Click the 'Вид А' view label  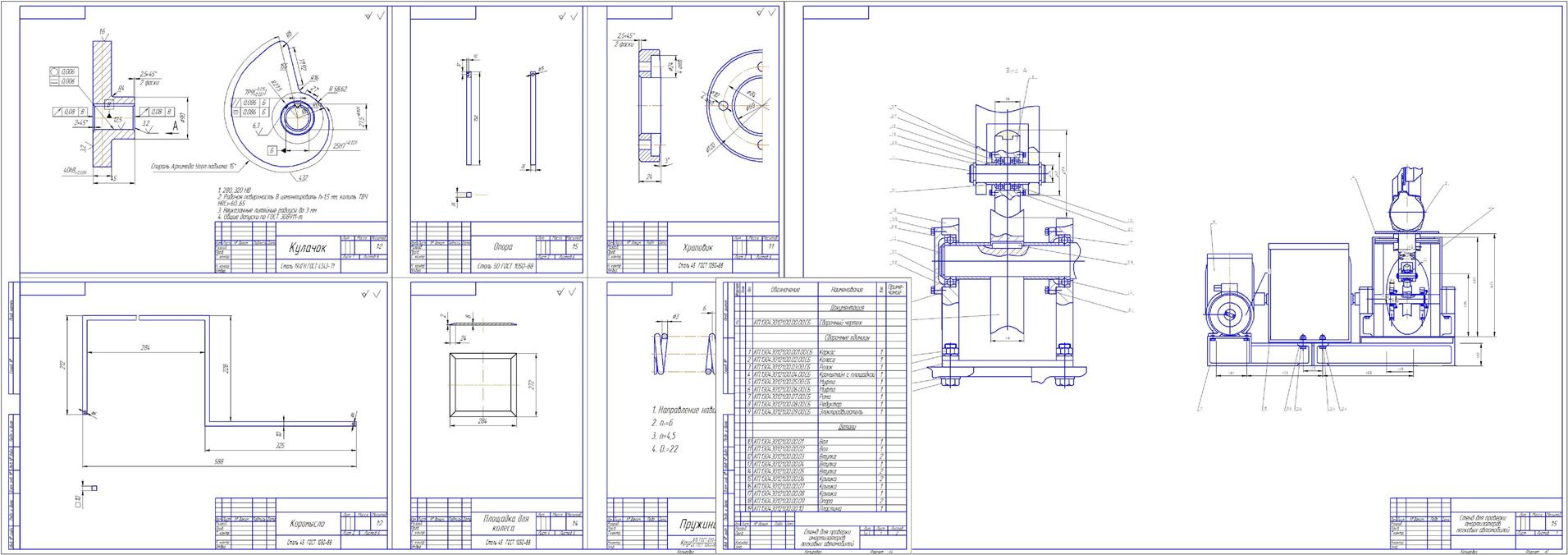[1016, 71]
